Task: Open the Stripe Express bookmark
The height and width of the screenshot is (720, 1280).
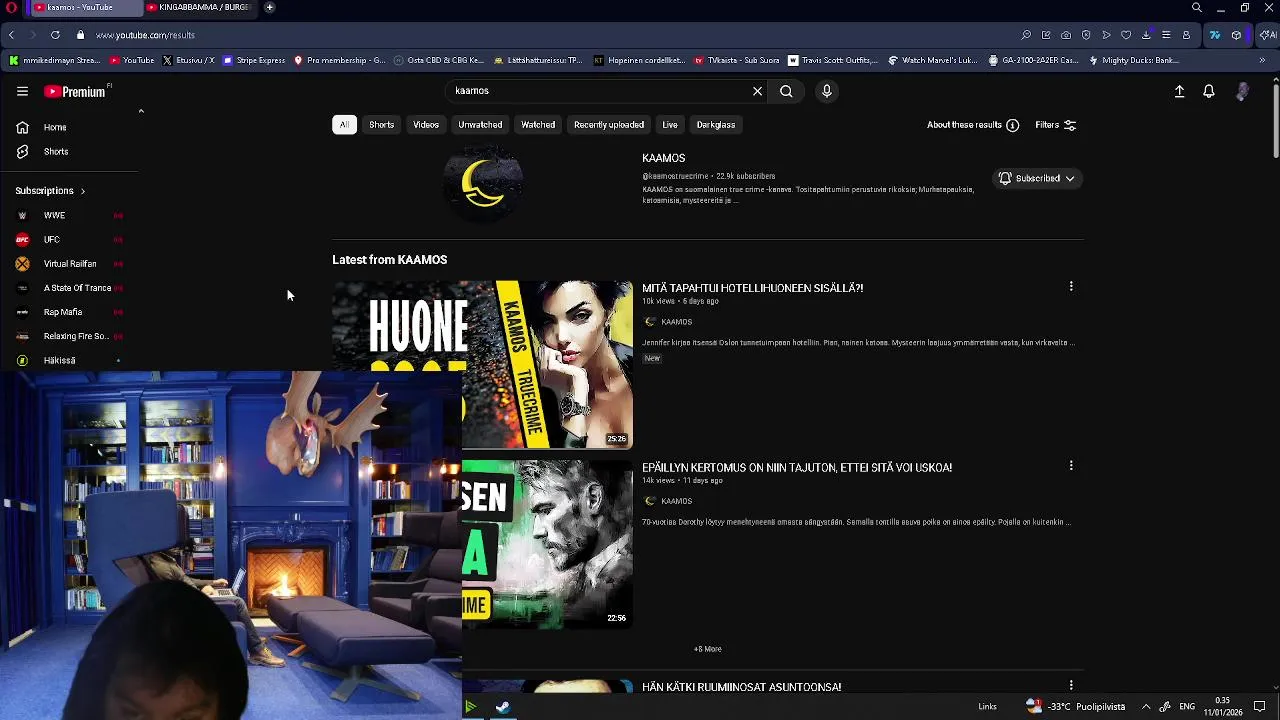Action: pos(254,60)
